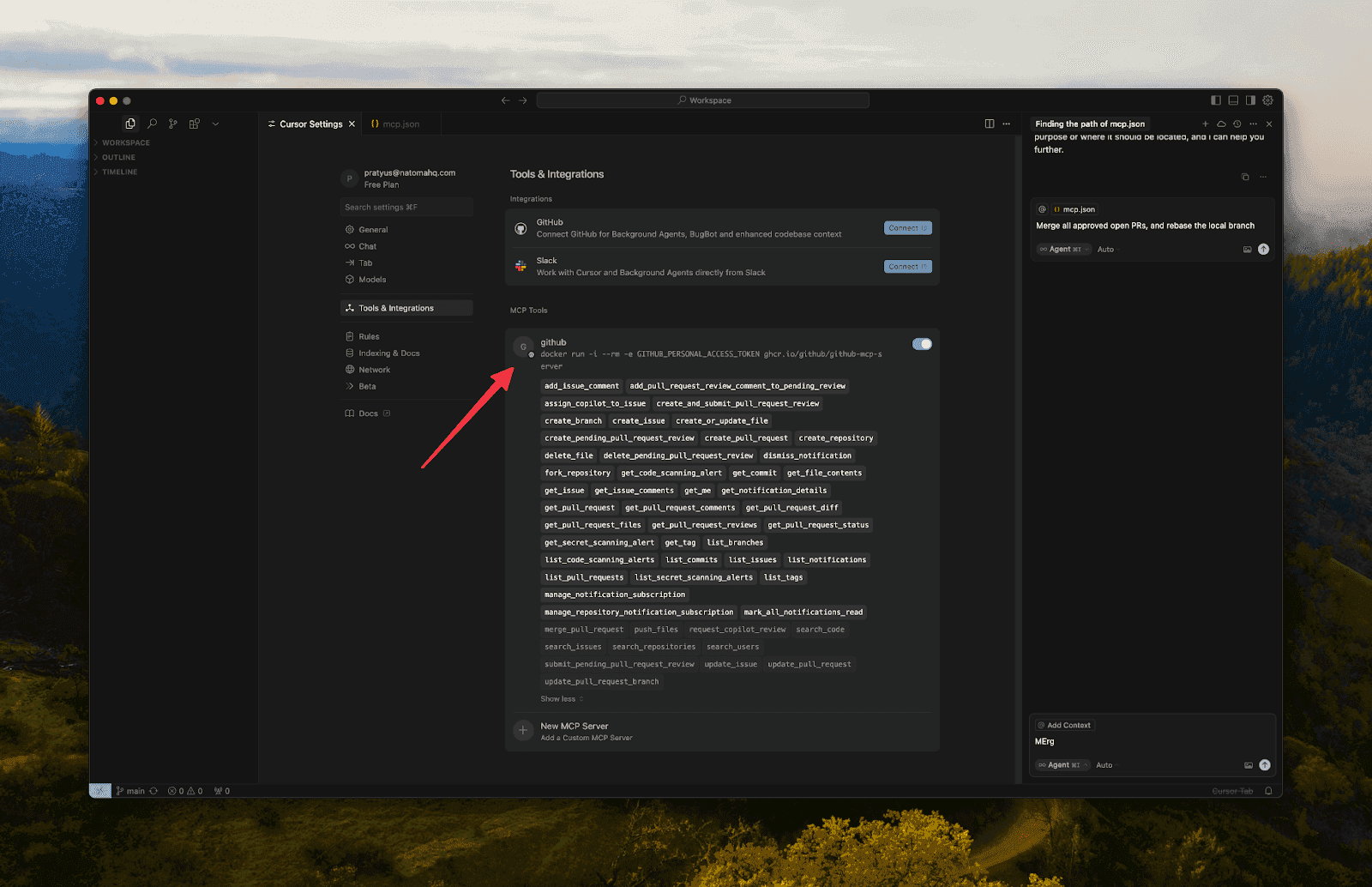The width and height of the screenshot is (1372, 887).
Task: Open Chat settings section
Action: pyautogui.click(x=406, y=246)
